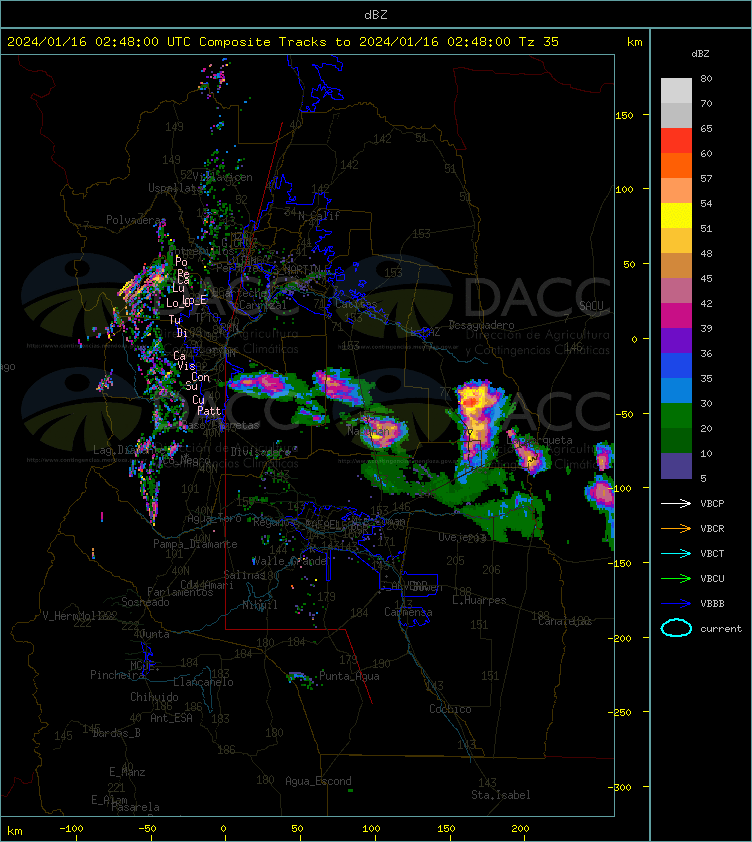Select the orange swatch between 60 and 57
The height and width of the screenshot is (842, 752).
coord(676,165)
